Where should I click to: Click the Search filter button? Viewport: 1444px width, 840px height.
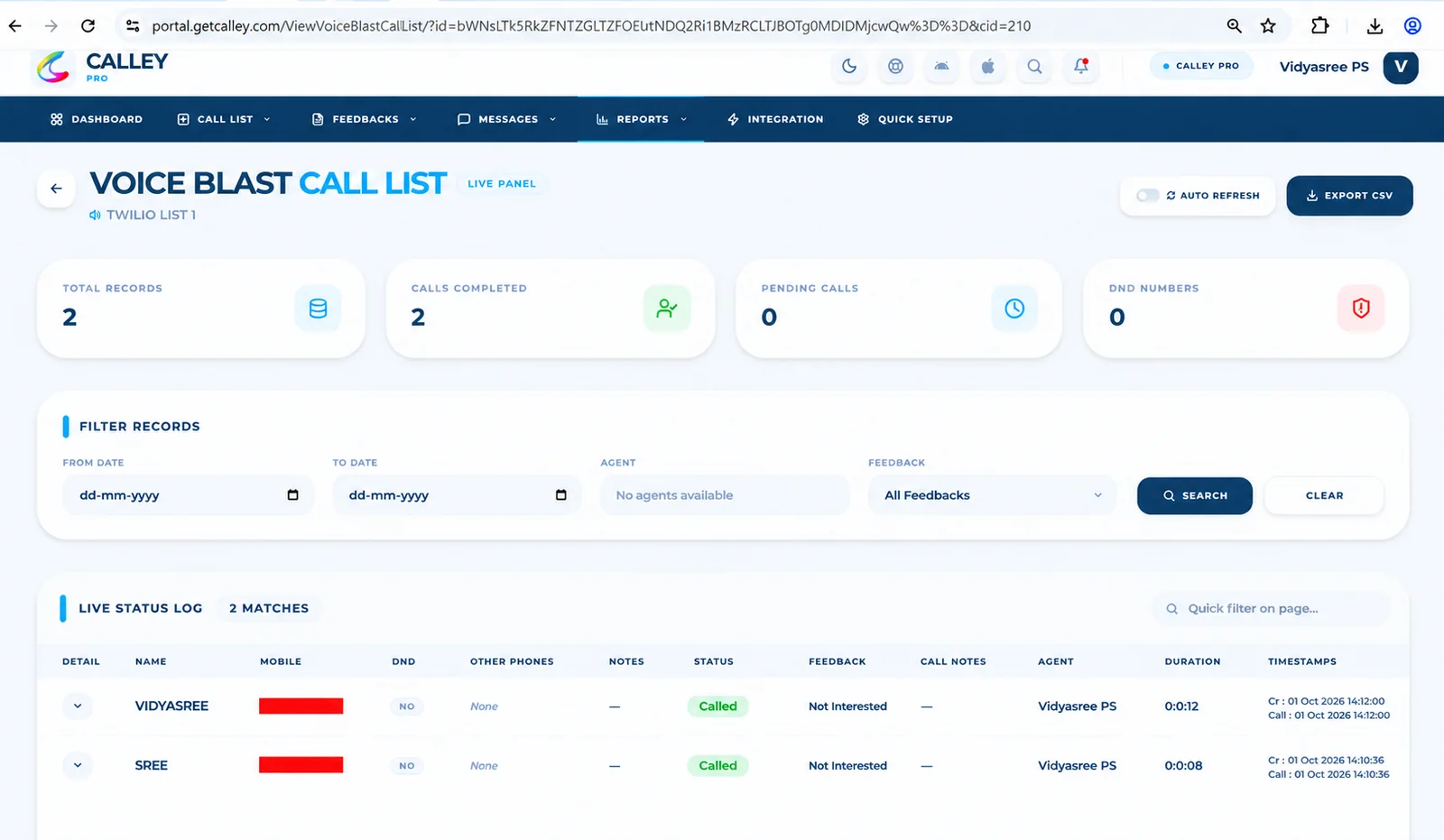1195,495
